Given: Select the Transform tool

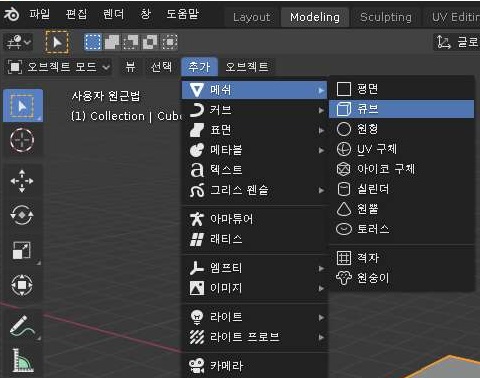Looking at the screenshot, I should [x=22, y=285].
